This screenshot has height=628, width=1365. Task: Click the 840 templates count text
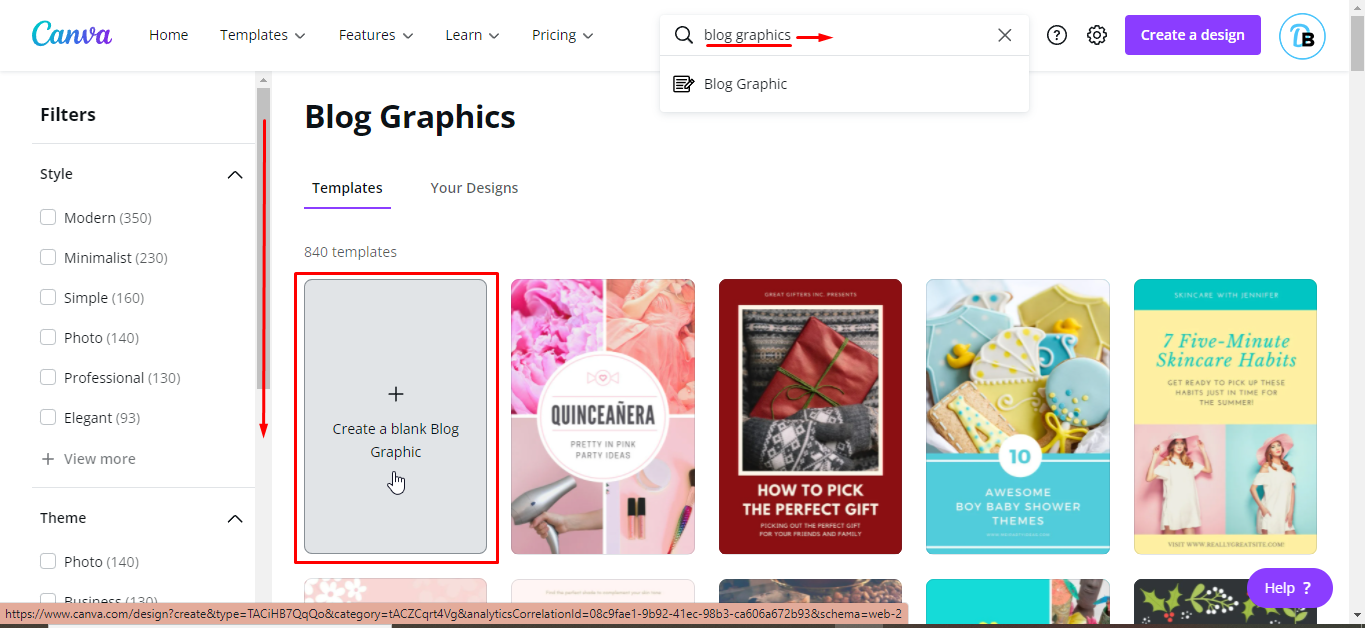point(350,252)
